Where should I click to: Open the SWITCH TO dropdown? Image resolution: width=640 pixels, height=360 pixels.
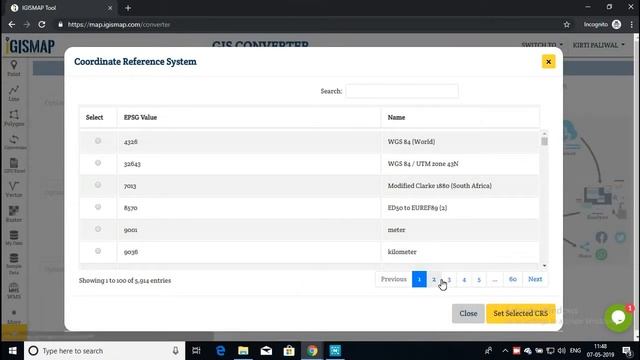pos(542,44)
